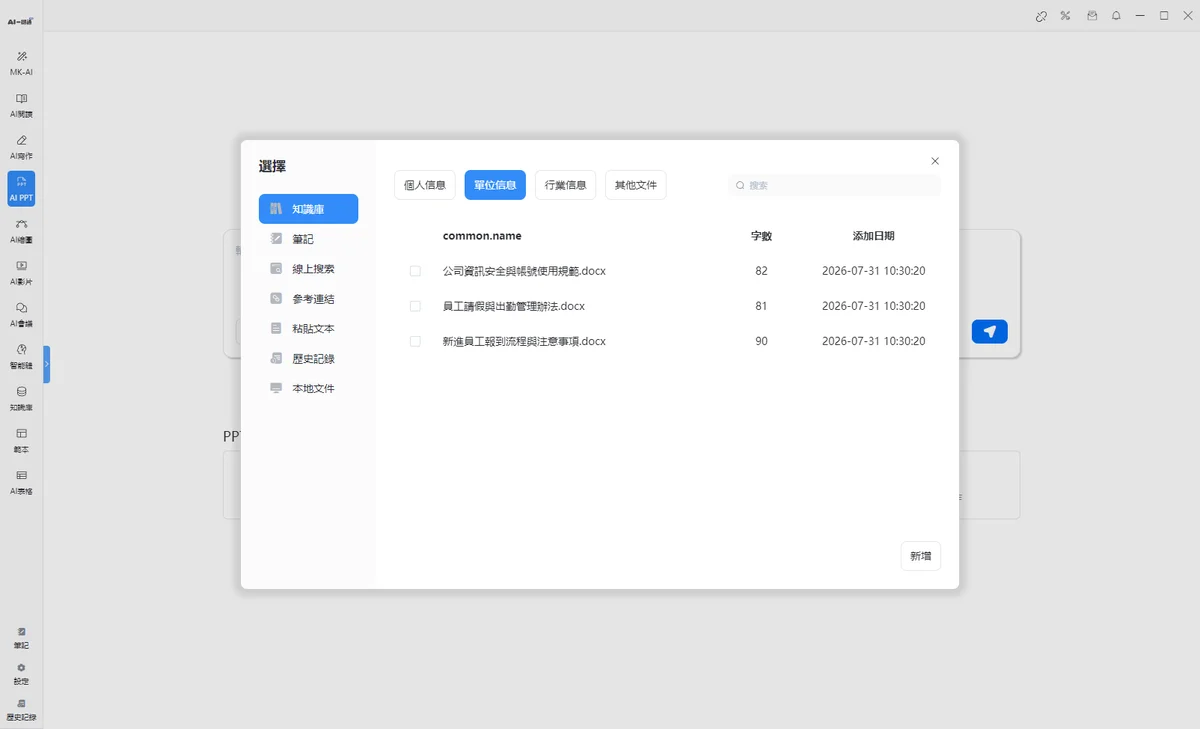Image resolution: width=1200 pixels, height=729 pixels.
Task: Open 筆記 at the bottom of the main sidebar
Action: pos(21,638)
